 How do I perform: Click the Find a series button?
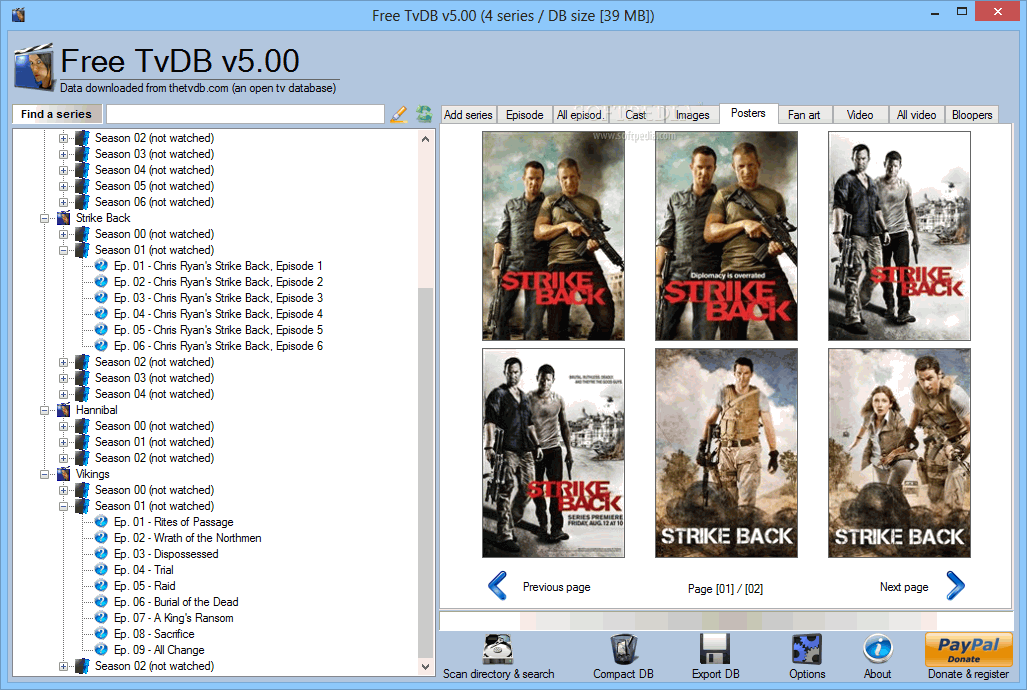click(x=56, y=114)
